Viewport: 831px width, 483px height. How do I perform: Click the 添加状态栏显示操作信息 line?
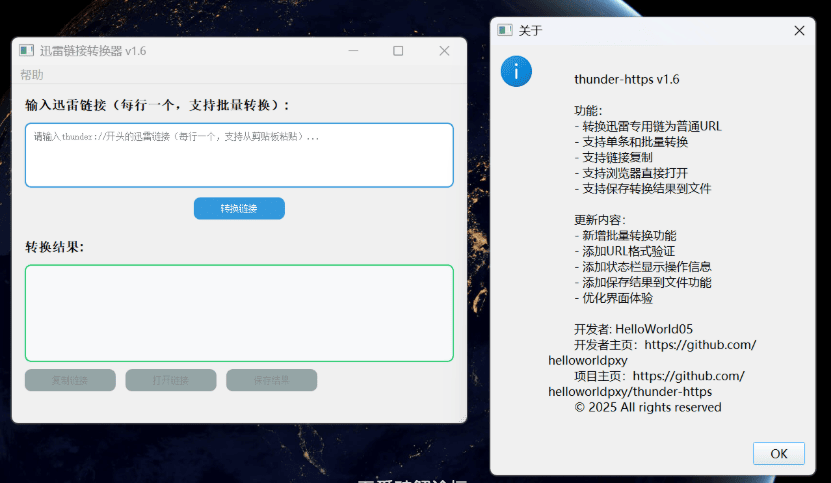click(642, 267)
